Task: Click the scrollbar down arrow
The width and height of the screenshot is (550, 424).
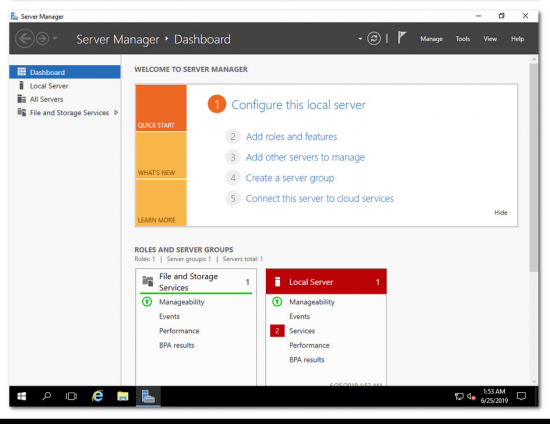Action: click(x=534, y=381)
